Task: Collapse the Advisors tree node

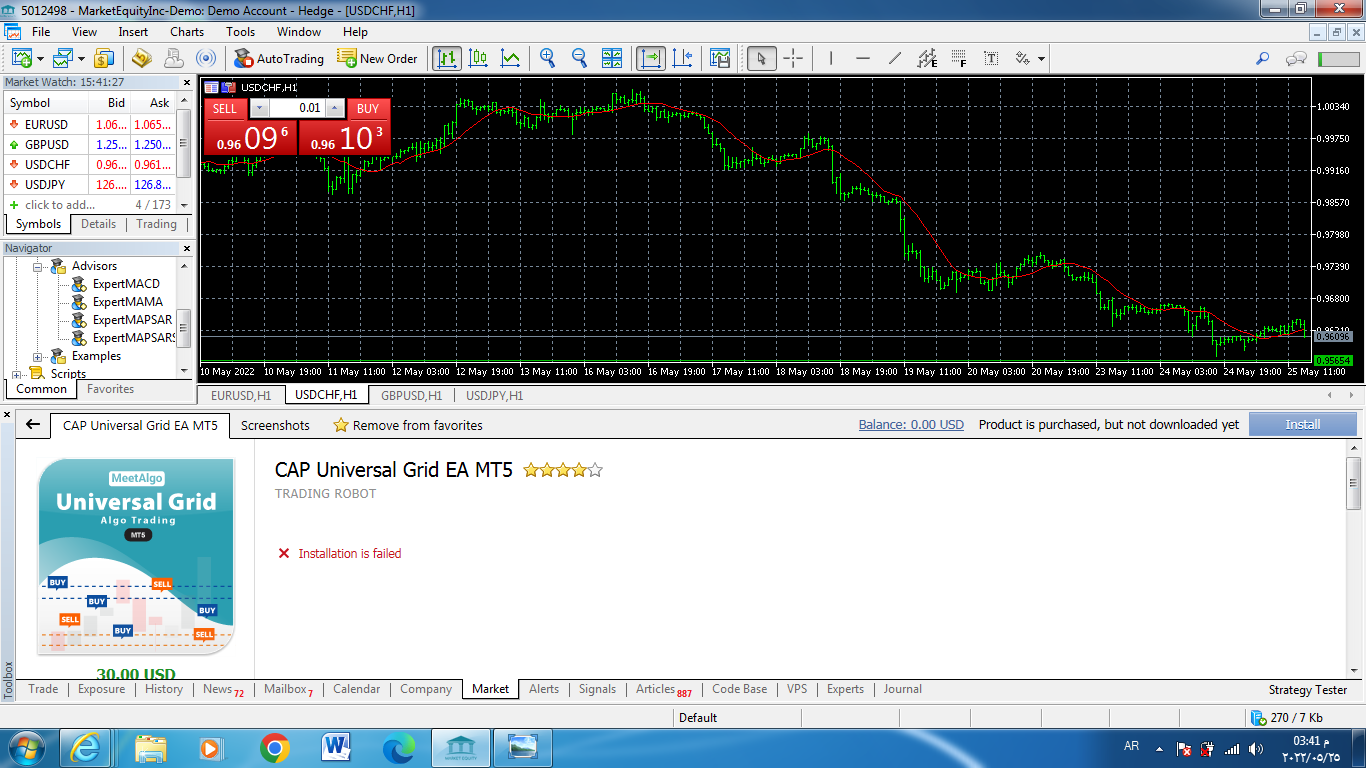Action: [39, 266]
